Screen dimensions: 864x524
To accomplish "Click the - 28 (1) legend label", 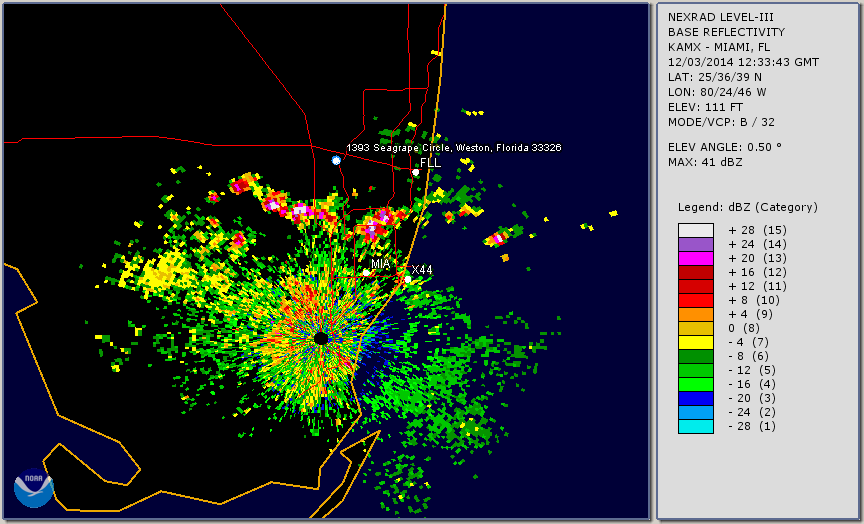I will pyautogui.click(x=752, y=426).
